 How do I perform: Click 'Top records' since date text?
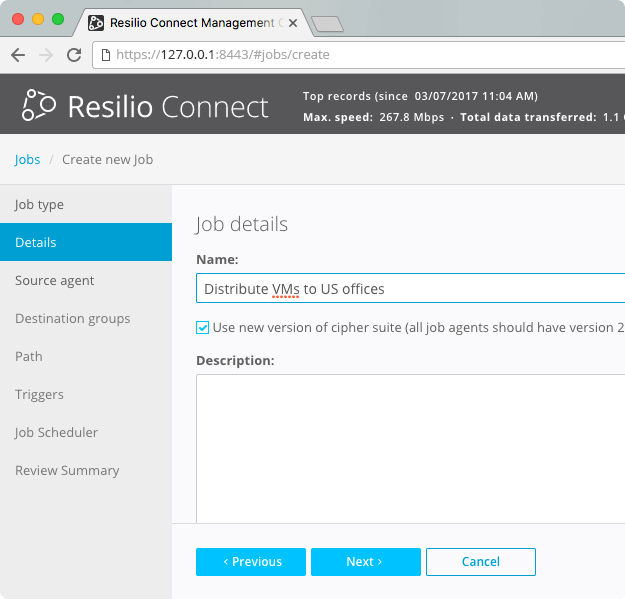pos(420,96)
